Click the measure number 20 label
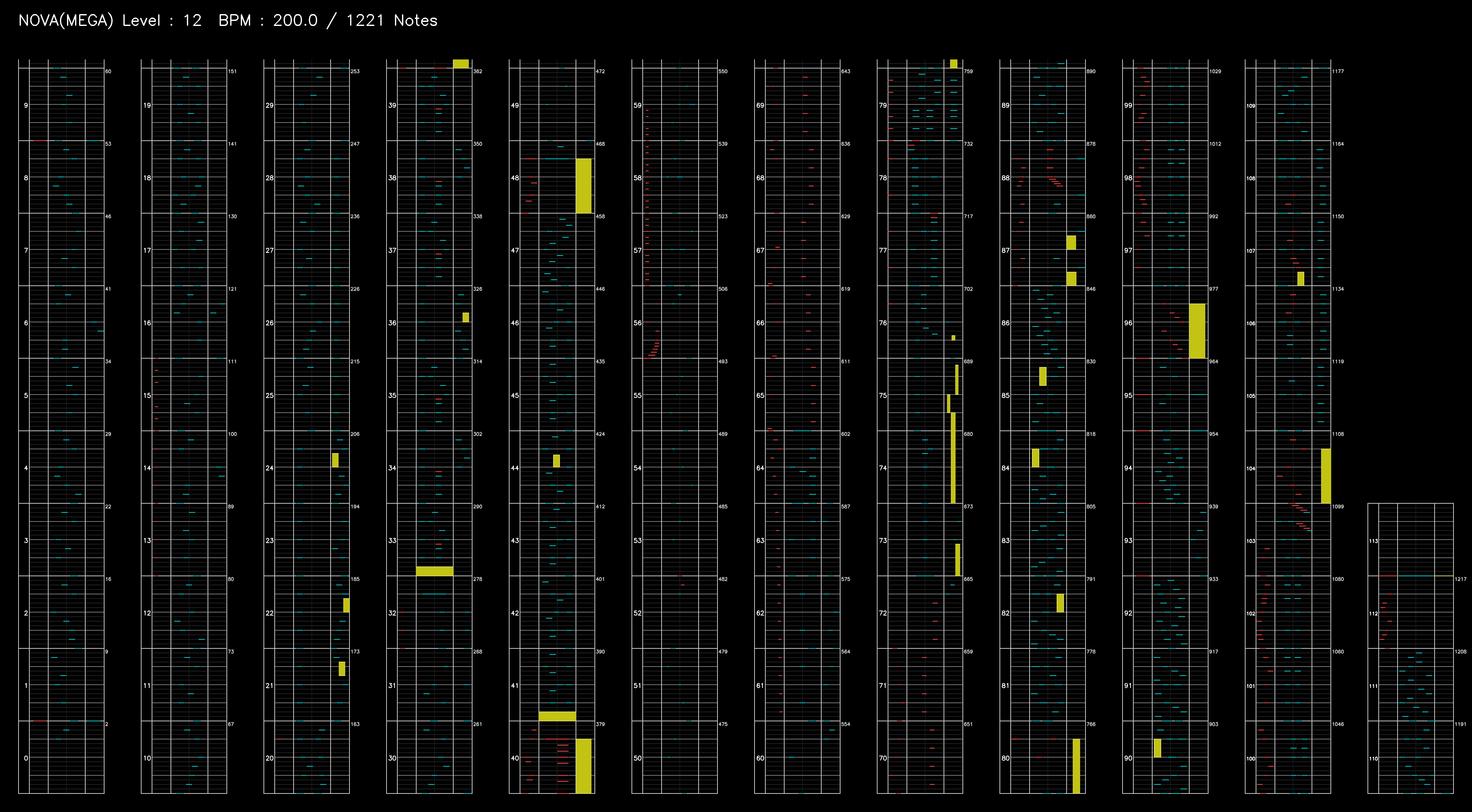 (x=269, y=758)
